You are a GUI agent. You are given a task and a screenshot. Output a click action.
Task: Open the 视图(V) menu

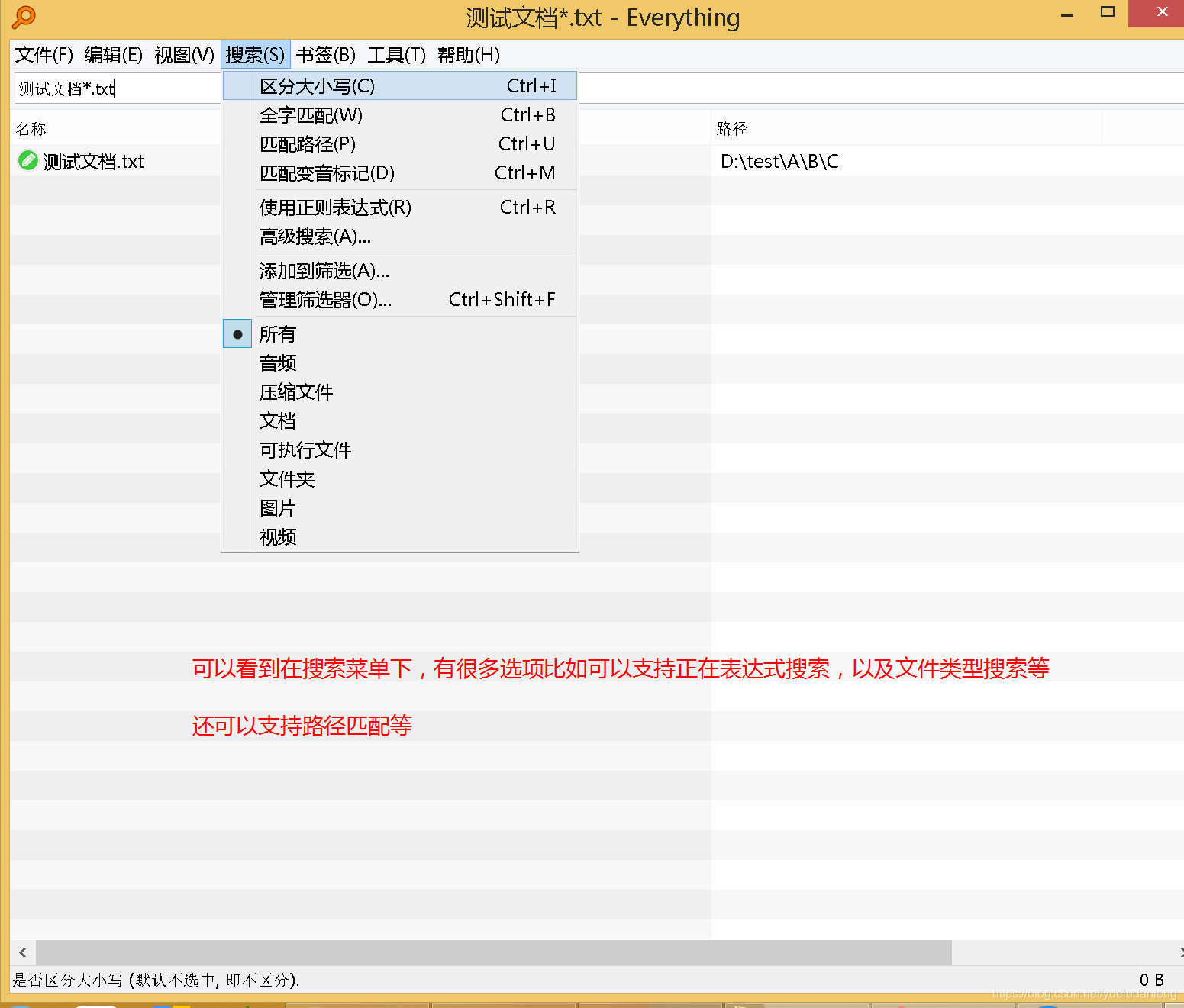click(184, 55)
